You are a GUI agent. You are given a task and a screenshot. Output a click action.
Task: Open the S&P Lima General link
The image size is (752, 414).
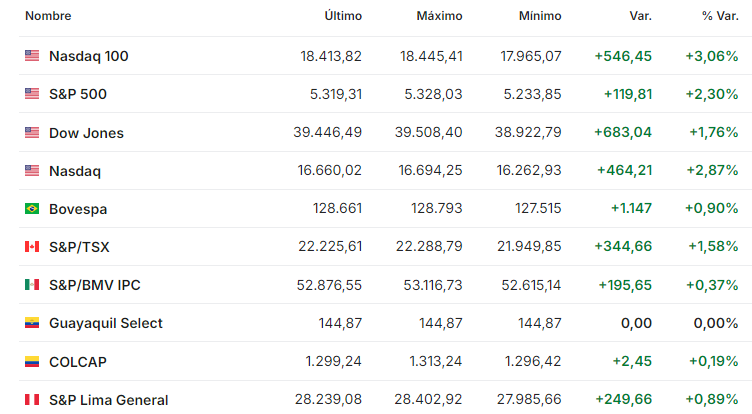tap(109, 400)
